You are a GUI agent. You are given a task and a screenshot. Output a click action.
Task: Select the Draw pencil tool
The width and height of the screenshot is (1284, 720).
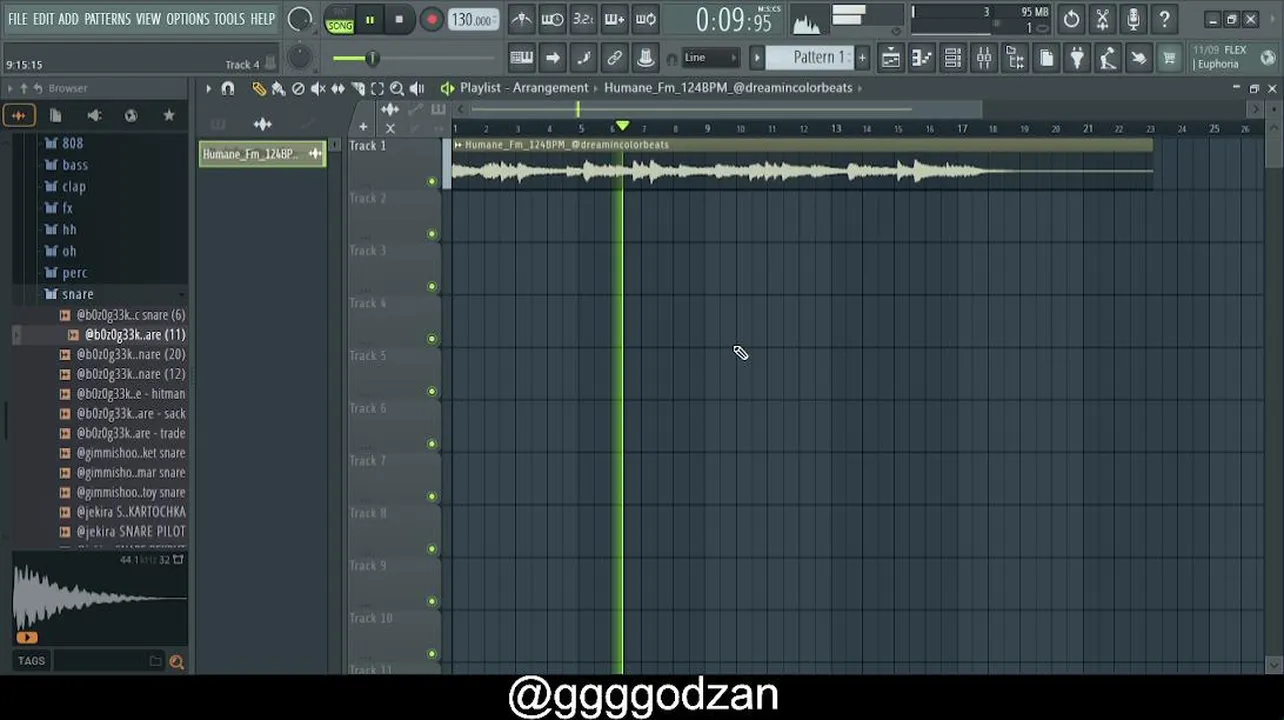coord(258,89)
